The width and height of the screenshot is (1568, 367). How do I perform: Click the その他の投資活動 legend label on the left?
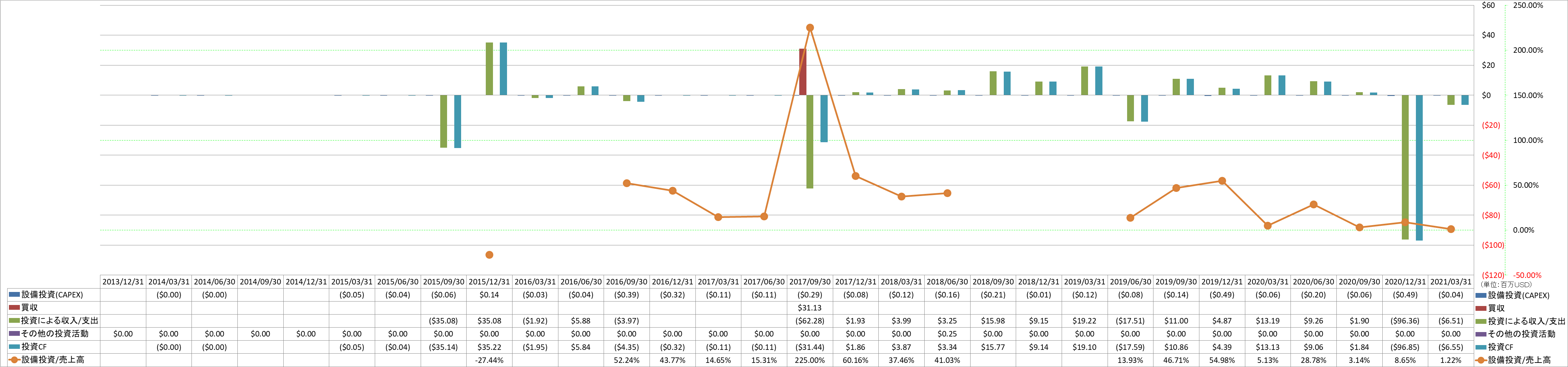click(x=55, y=333)
